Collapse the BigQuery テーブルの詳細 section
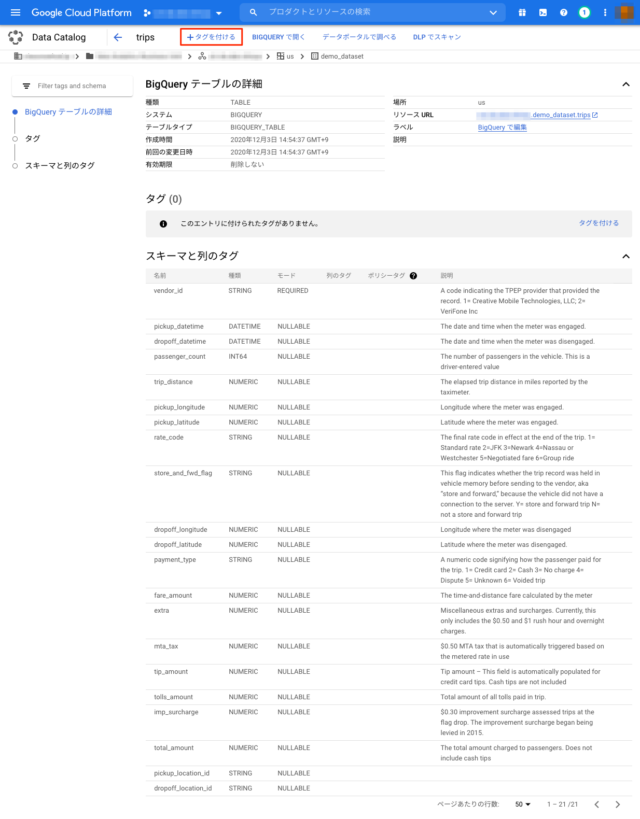This screenshot has height=819, width=640. (626, 86)
